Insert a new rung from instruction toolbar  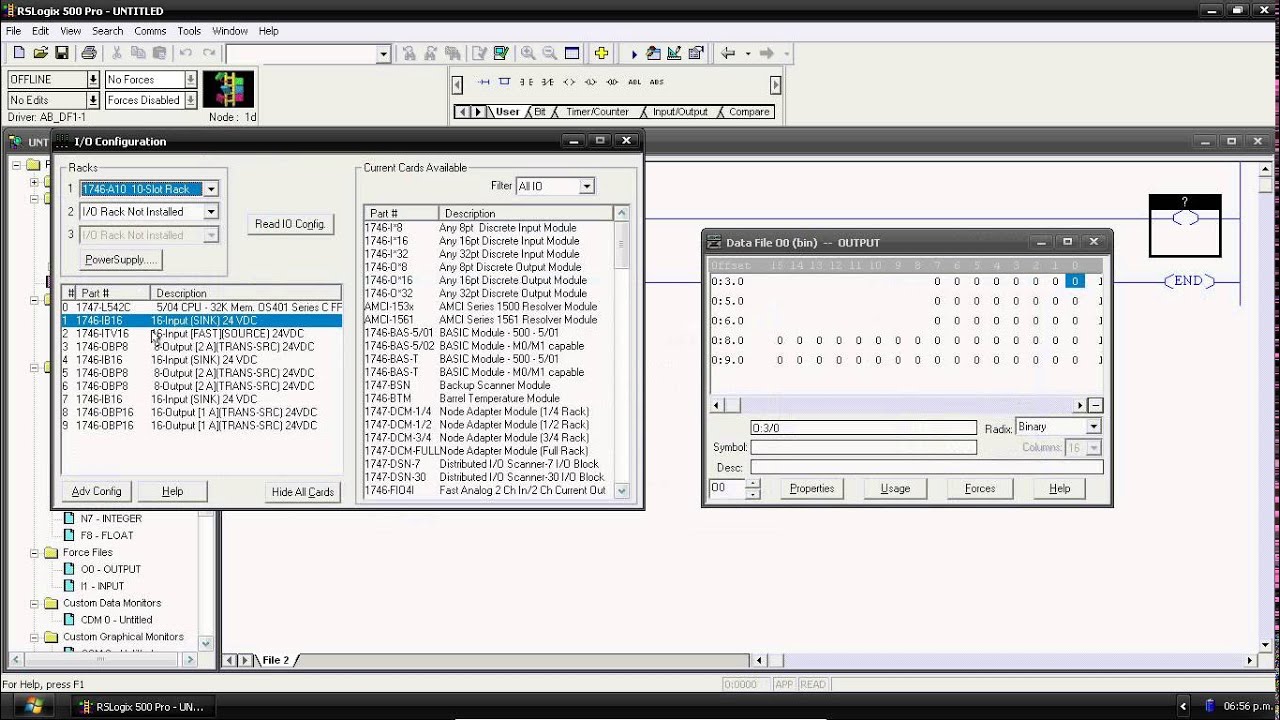(484, 82)
